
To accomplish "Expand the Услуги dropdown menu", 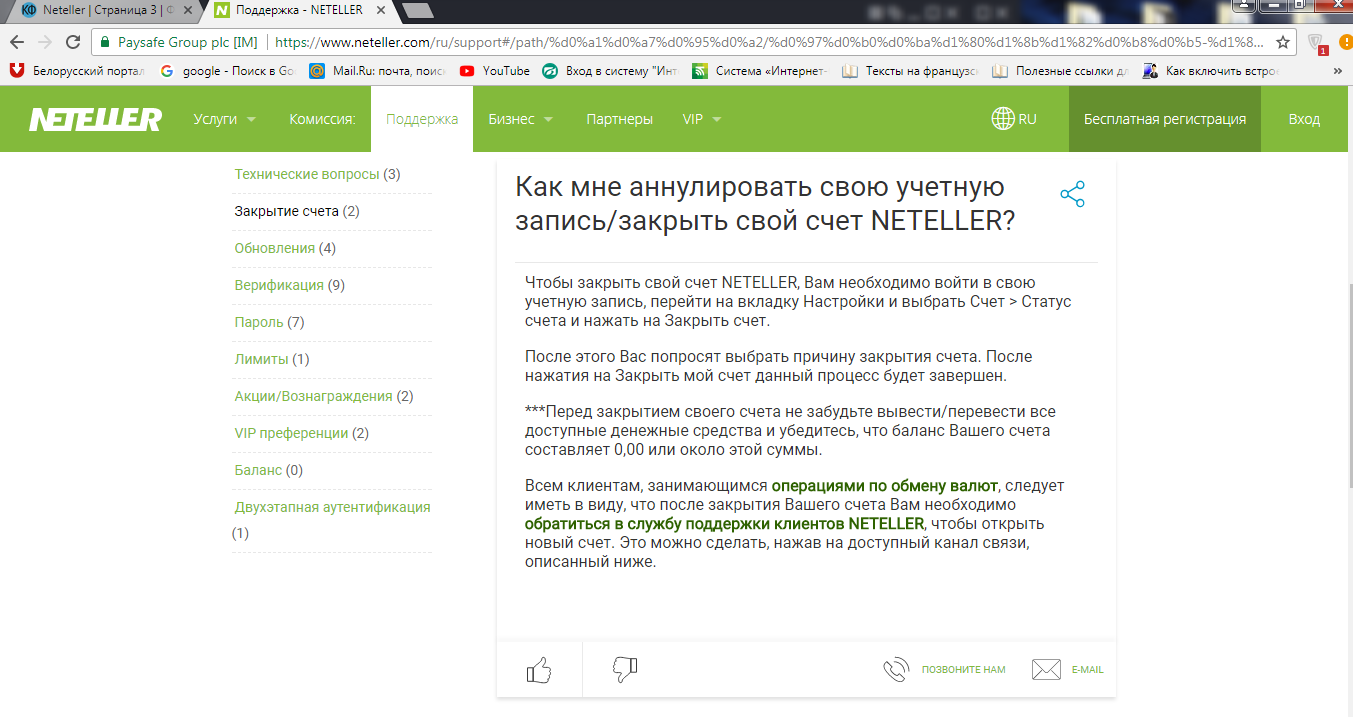I will (x=225, y=119).
